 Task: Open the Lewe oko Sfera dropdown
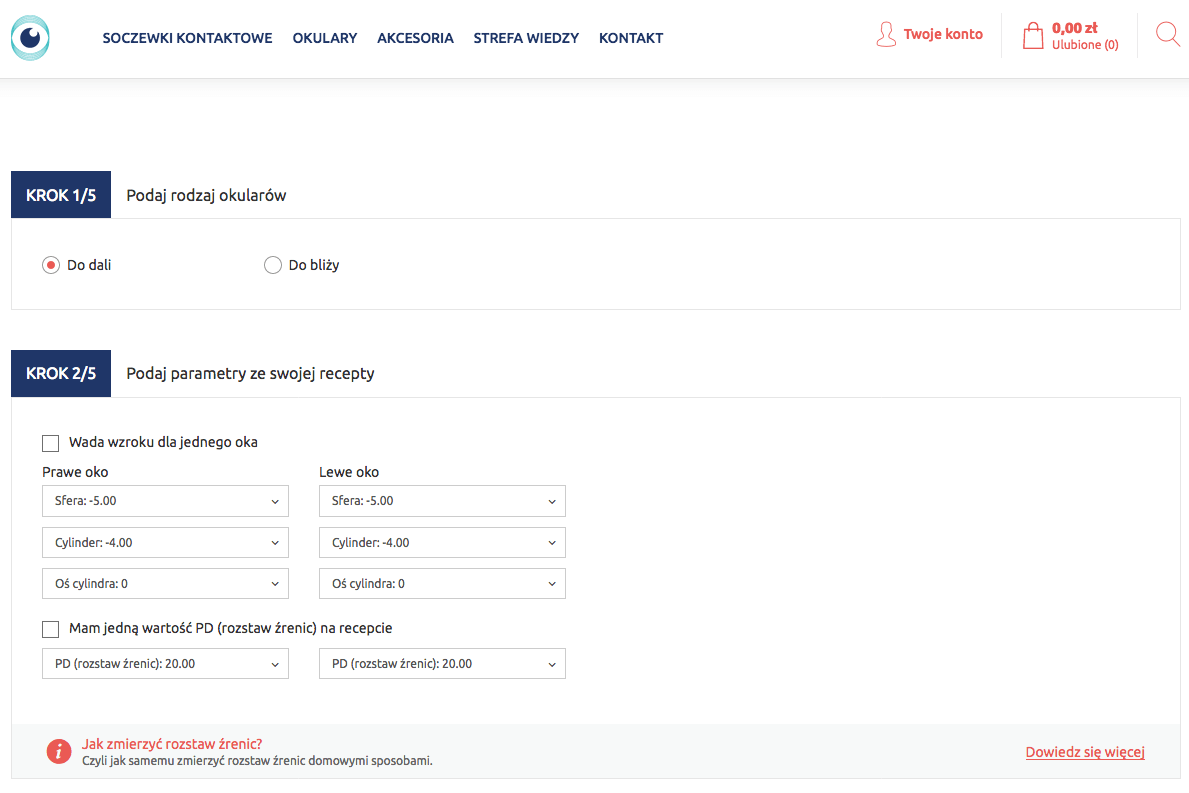[442, 501]
